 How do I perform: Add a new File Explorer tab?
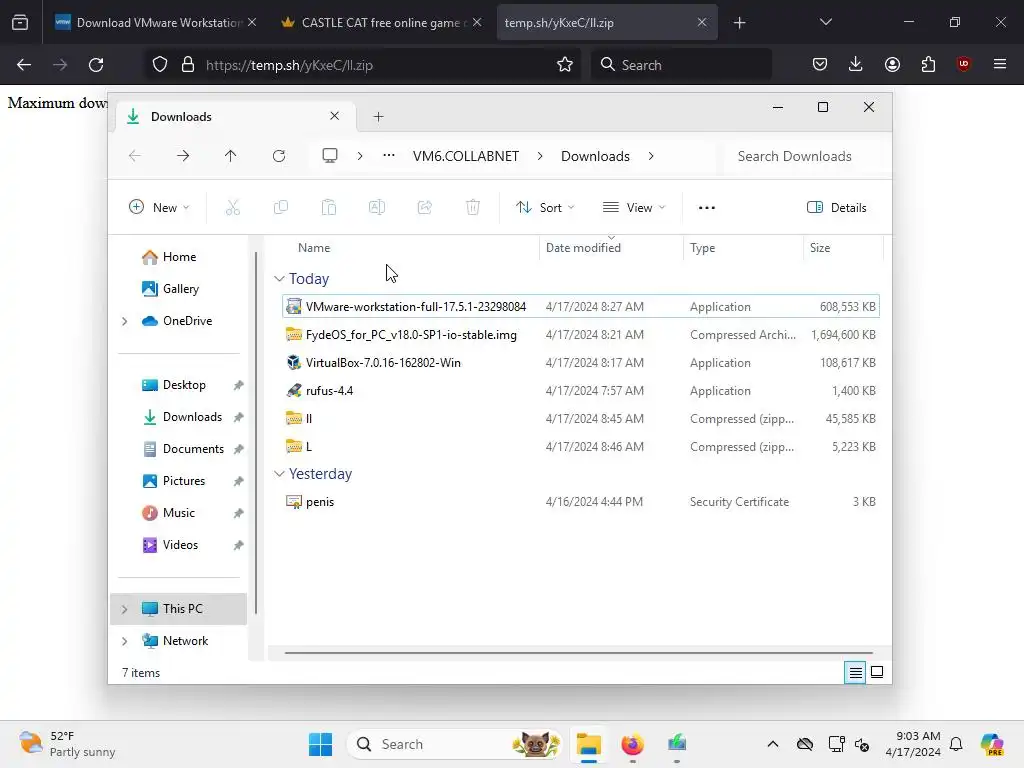point(378,117)
